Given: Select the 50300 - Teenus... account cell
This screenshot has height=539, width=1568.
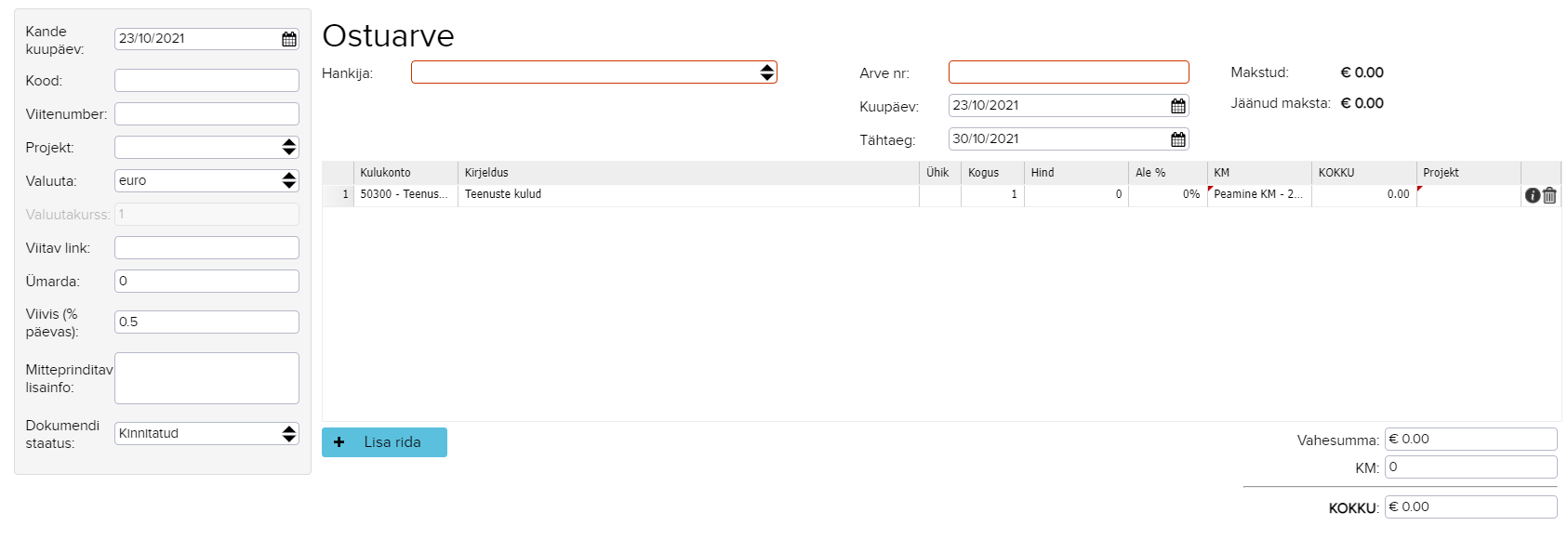Looking at the screenshot, I should coord(405,195).
